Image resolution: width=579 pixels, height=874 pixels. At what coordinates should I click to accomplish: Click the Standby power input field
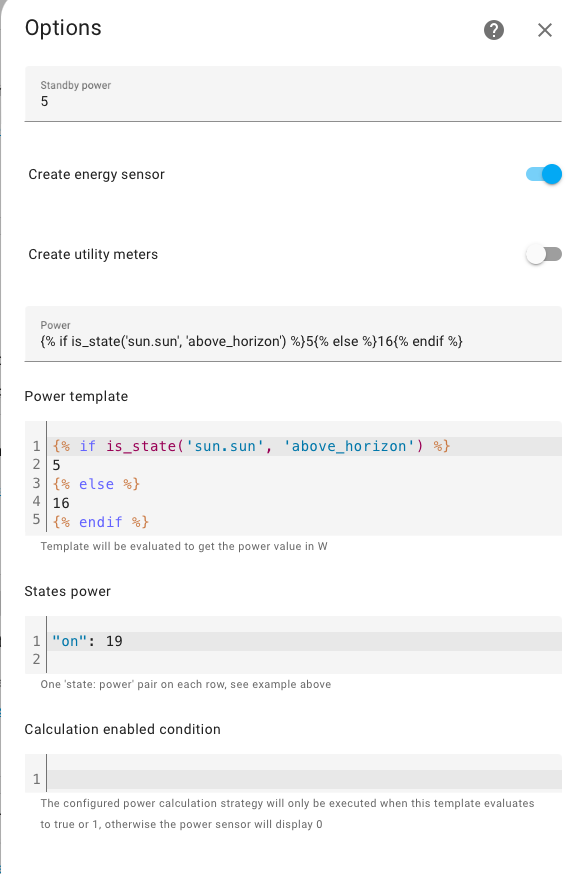(x=292, y=101)
